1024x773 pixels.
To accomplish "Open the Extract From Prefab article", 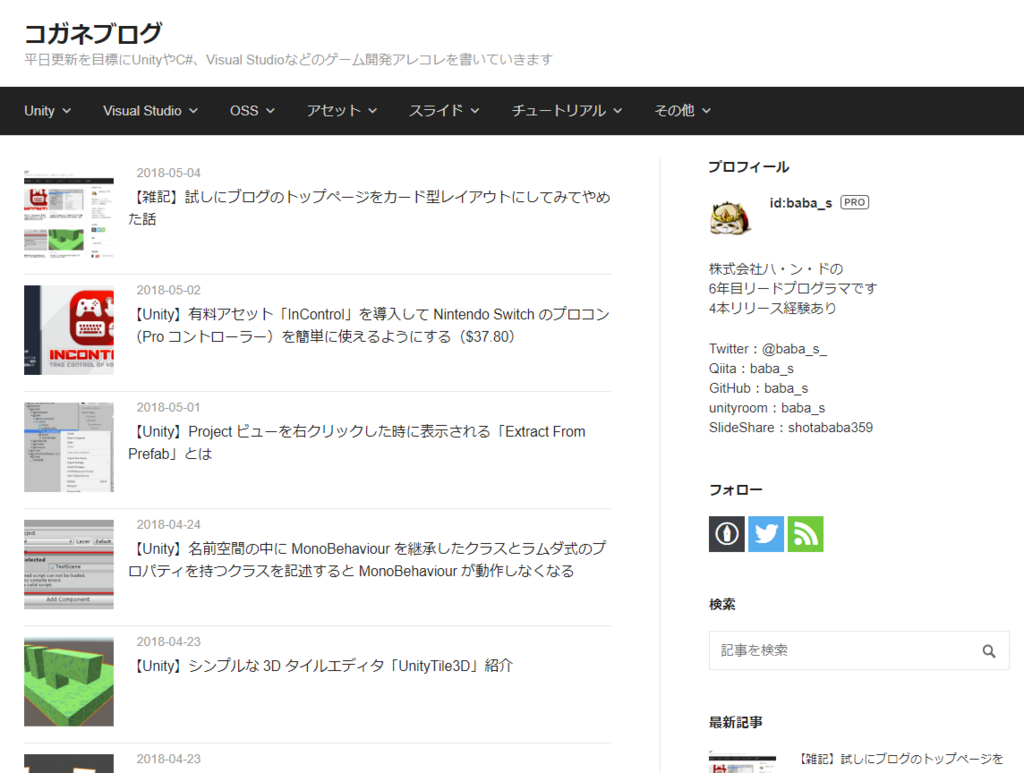I will click(358, 443).
